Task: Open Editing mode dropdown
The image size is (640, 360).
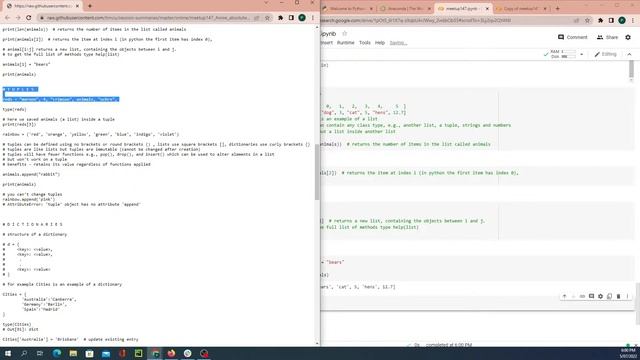Action: tap(605, 54)
